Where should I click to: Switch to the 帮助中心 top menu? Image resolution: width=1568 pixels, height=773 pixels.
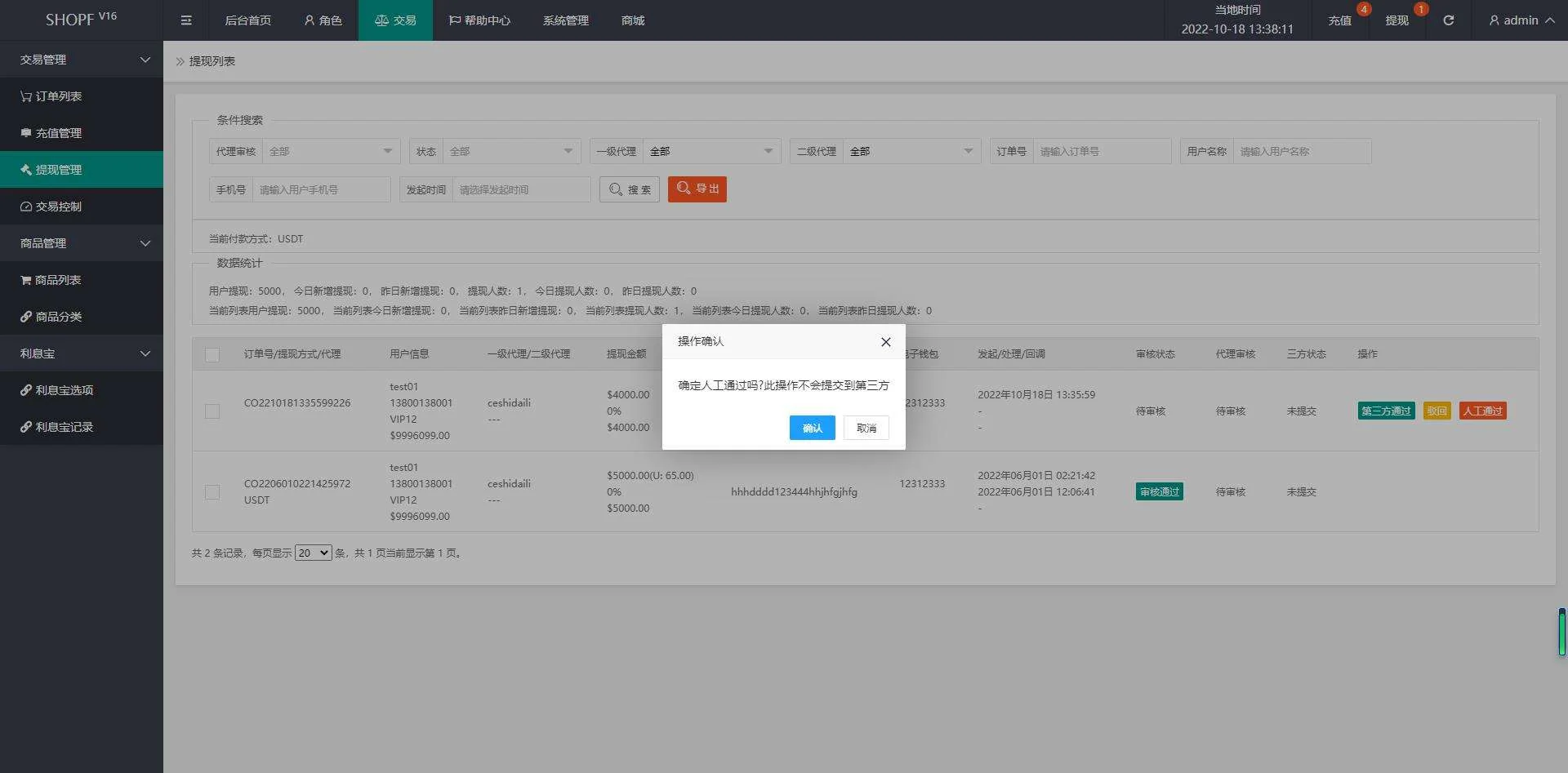(x=479, y=20)
